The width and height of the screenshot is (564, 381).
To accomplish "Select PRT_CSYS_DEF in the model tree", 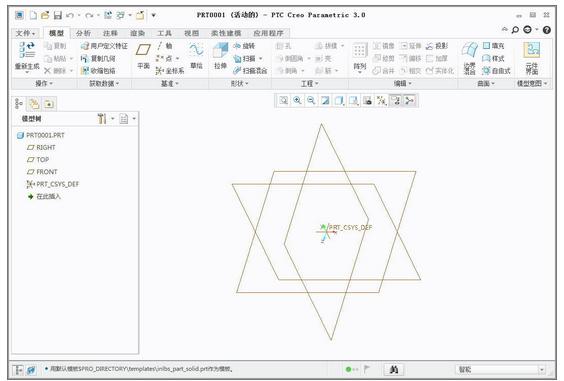I will [x=53, y=184].
